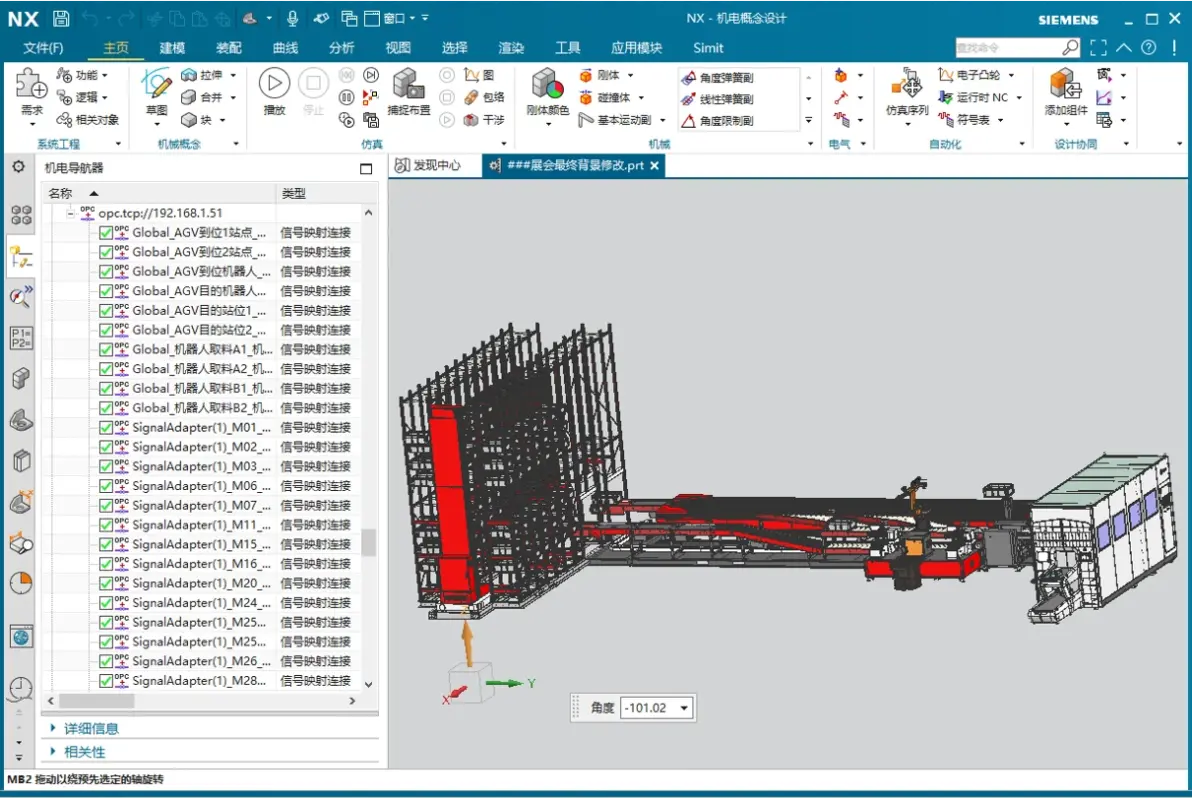This screenshot has height=798, width=1192.
Task: Click the 需求 (Requirements) icon
Action: click(30, 82)
